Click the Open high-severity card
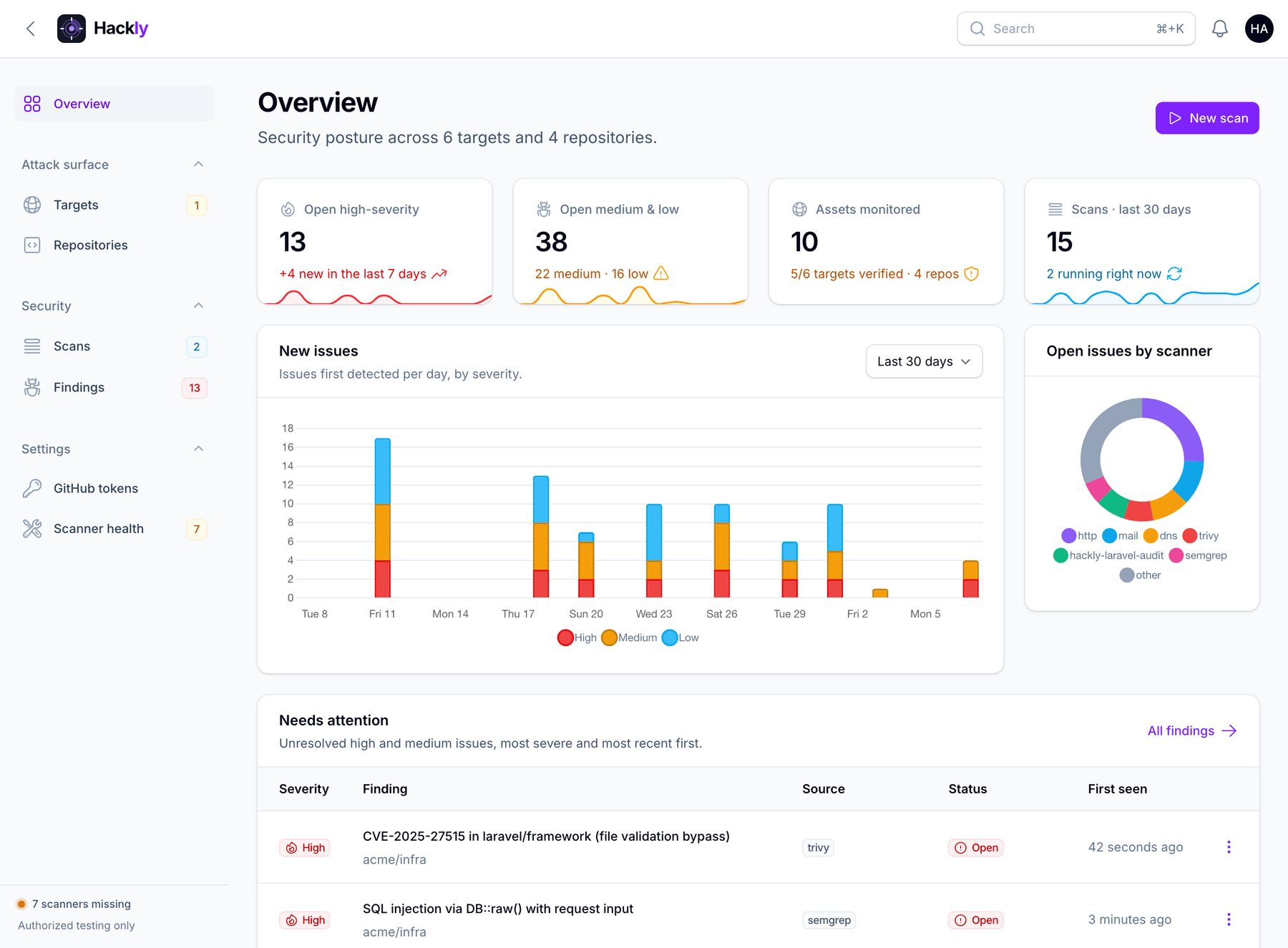The height and width of the screenshot is (948, 1288). point(375,242)
